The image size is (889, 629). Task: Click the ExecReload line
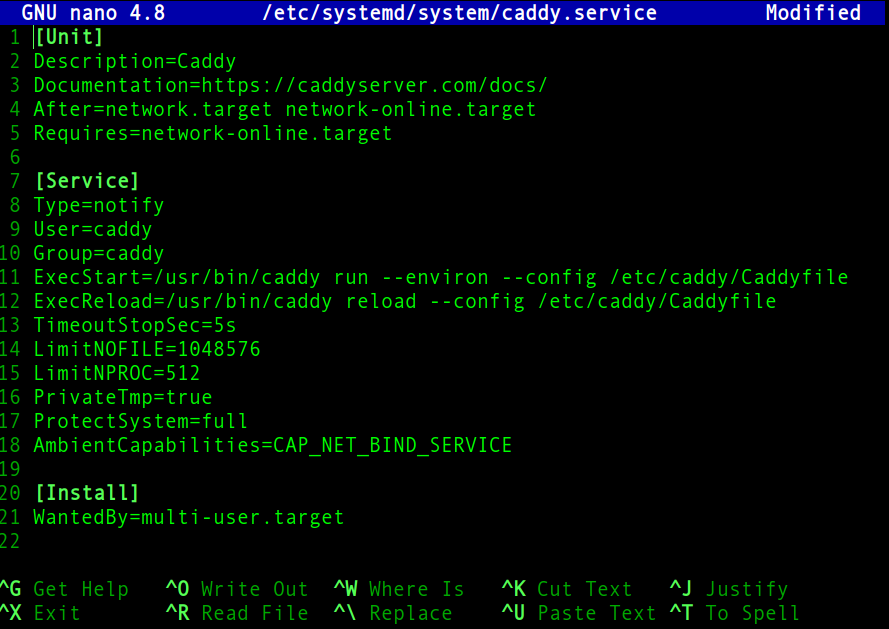tap(405, 301)
